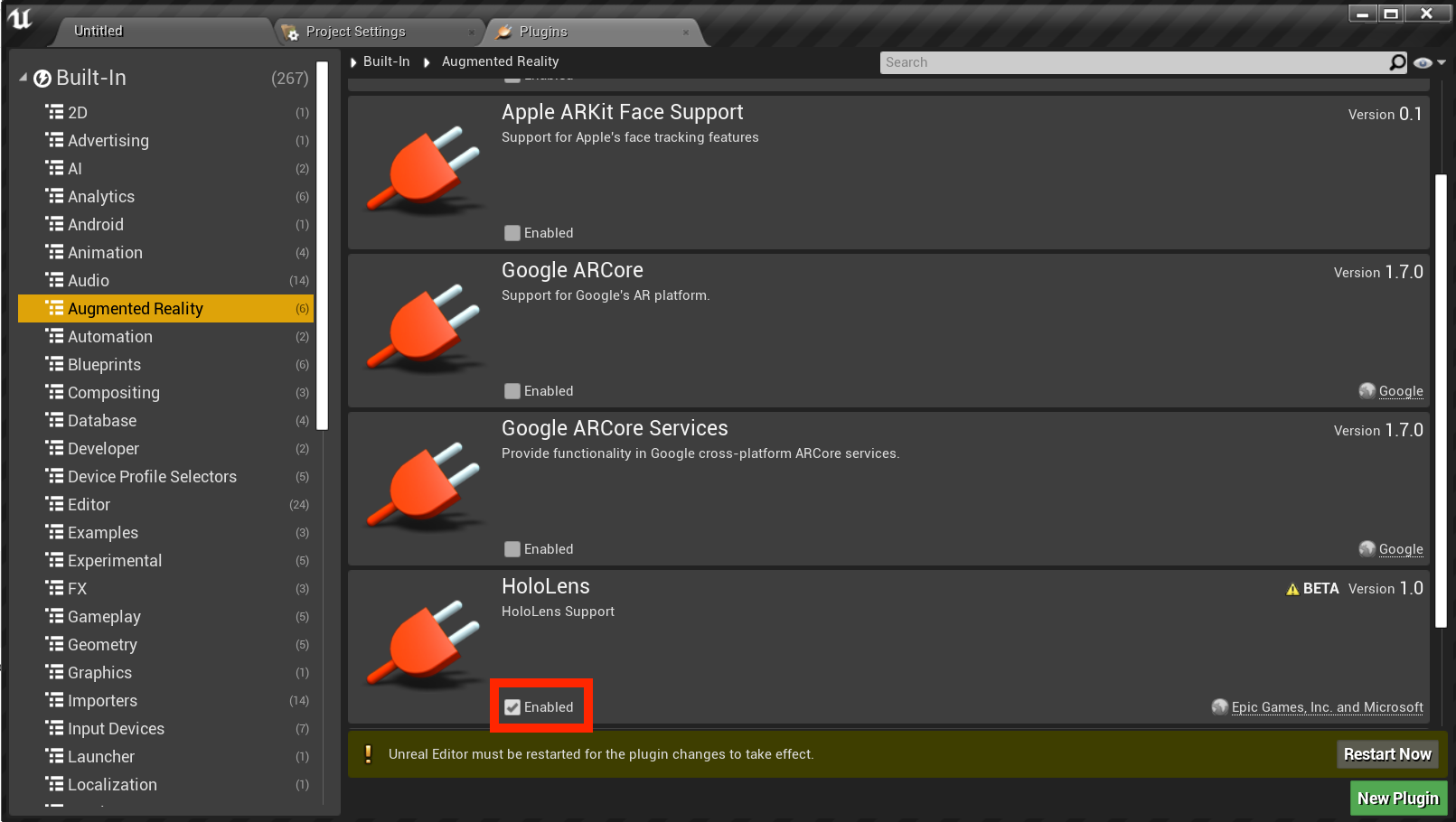Viewport: 1456px width, 822px height.
Task: Click the magnifier icon in the search bar
Action: (x=1396, y=61)
